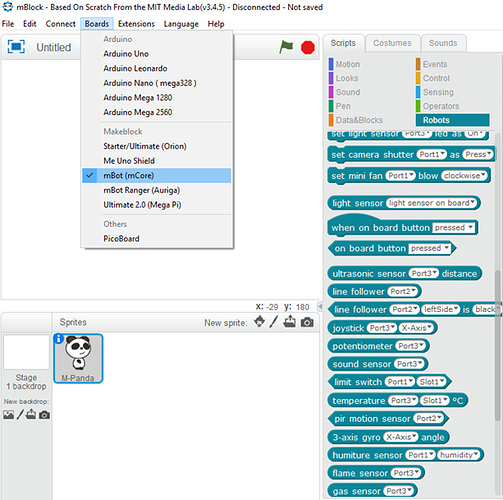Select mBot Ranger (Auriga) board option
Screen dimensions: 503x500
tap(142, 190)
